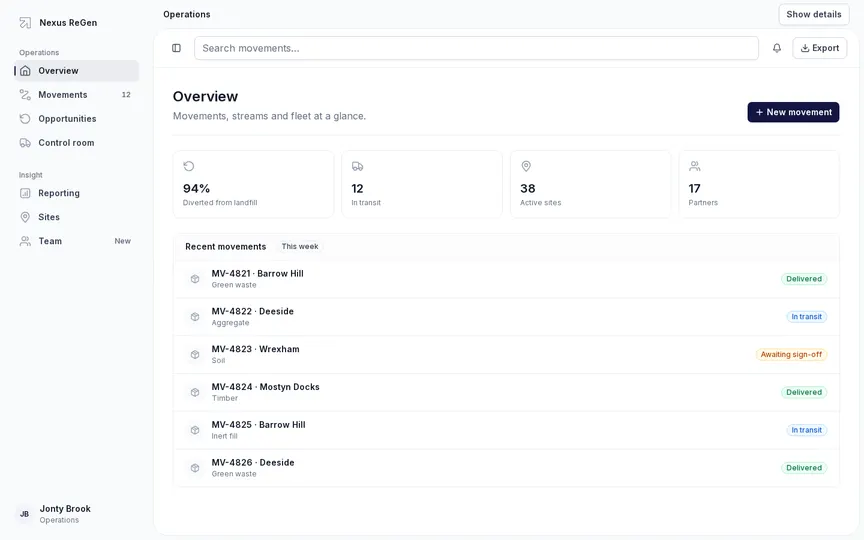Click the truck icon on In transit card
Screen dimensions: 864x540
pos(358,166)
